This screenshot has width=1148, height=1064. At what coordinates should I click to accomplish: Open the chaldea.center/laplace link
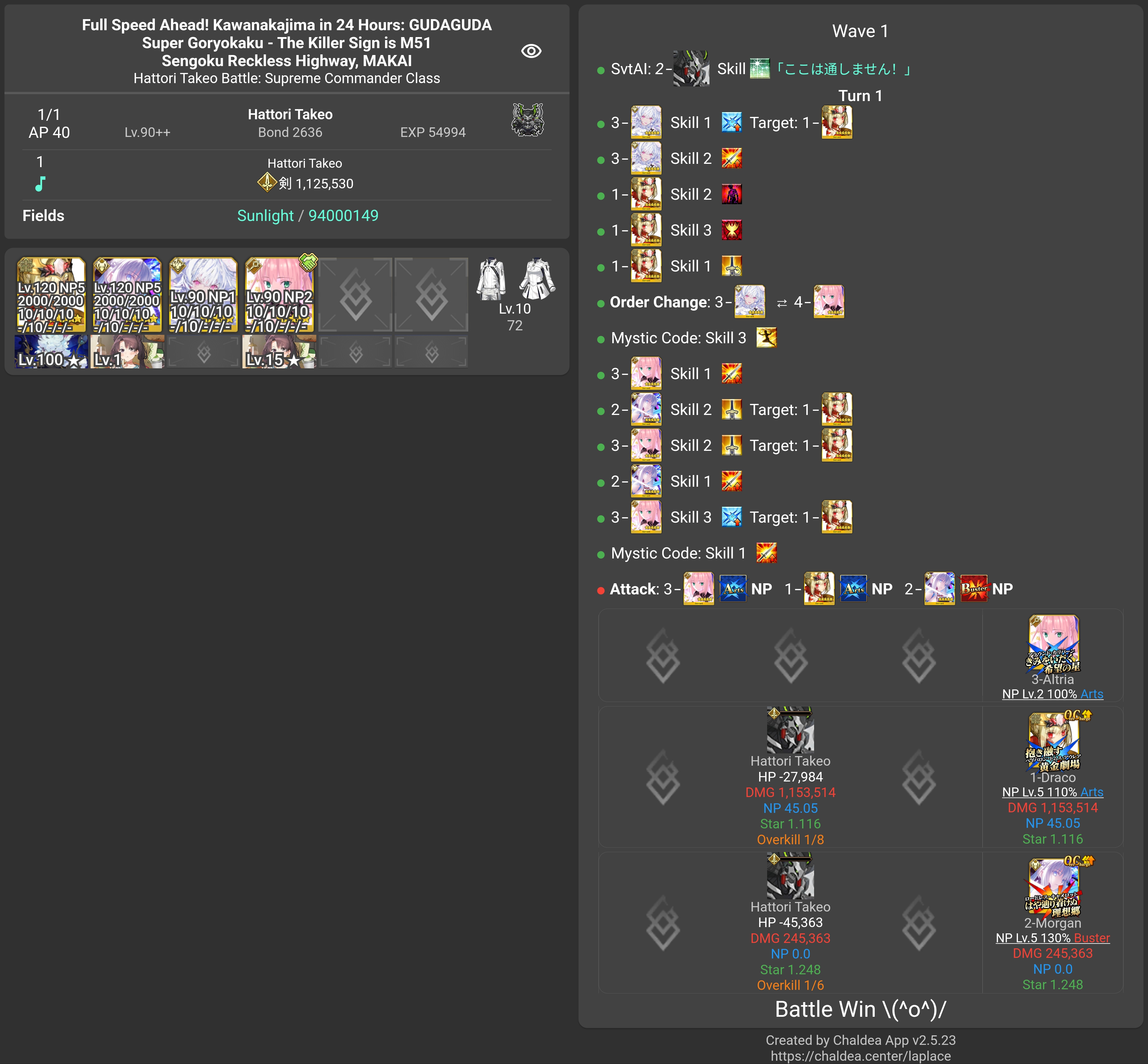(860, 1056)
